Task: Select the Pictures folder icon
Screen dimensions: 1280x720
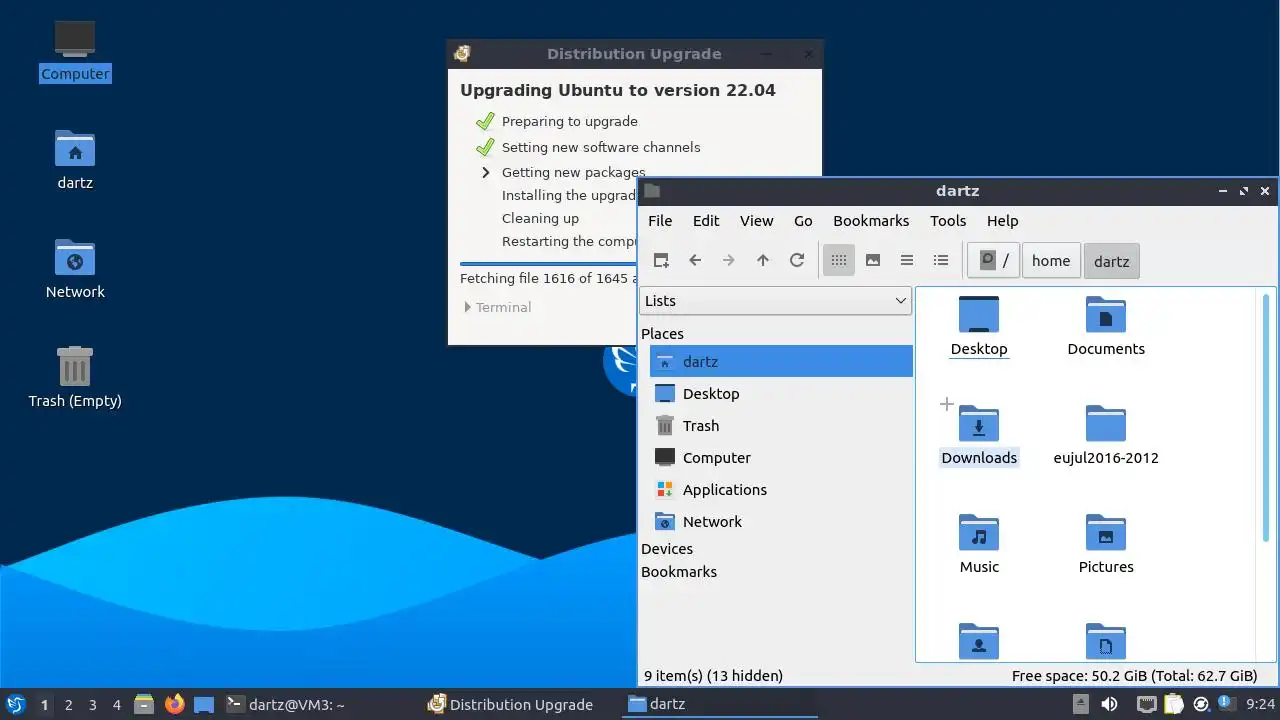Action: tap(1106, 533)
